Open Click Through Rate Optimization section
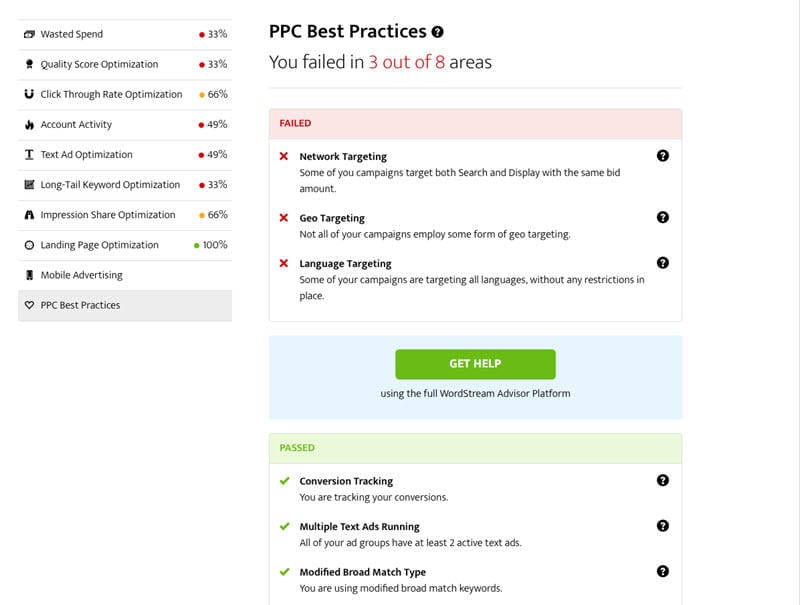 [x=125, y=94]
